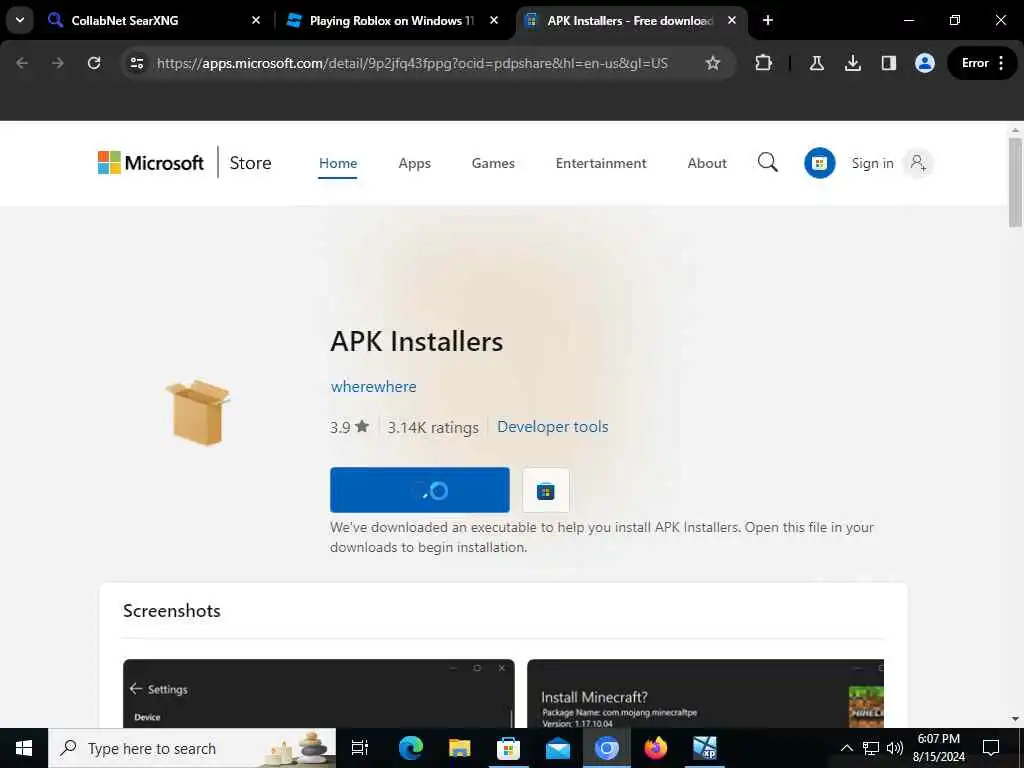Open the Install Minecraft screenshot thumbnail

coord(705,693)
